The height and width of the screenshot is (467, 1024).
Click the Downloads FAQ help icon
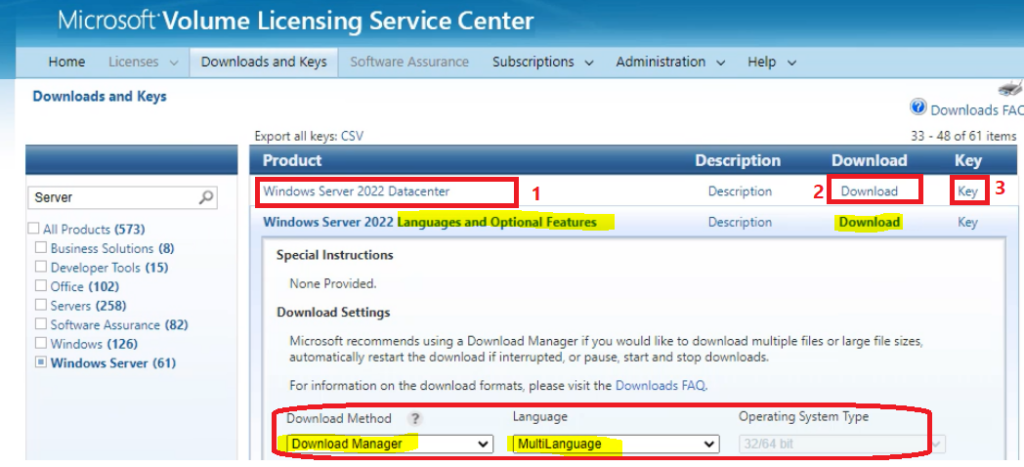pos(919,107)
